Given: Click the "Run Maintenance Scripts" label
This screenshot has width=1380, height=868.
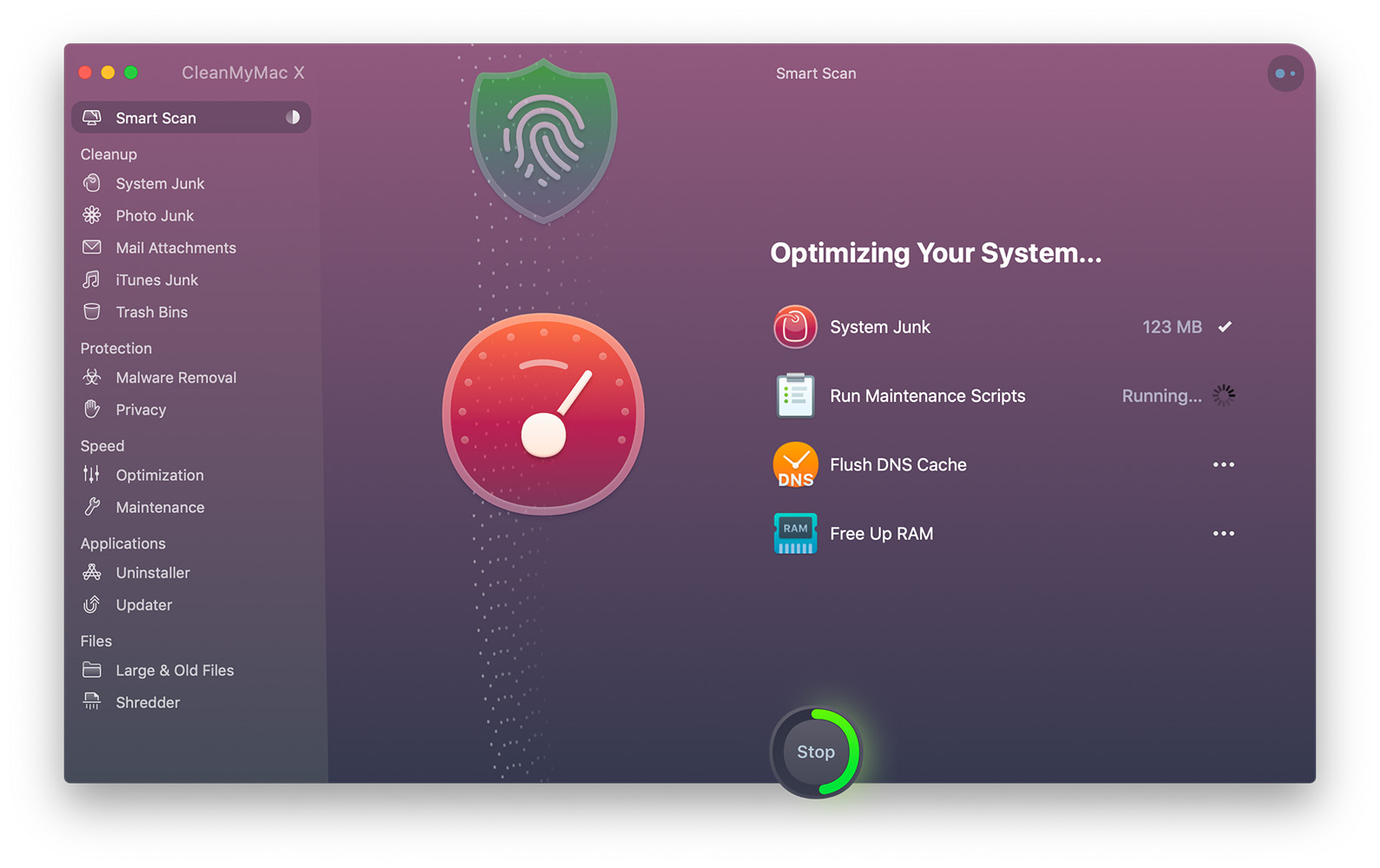Looking at the screenshot, I should pyautogui.click(x=928, y=396).
